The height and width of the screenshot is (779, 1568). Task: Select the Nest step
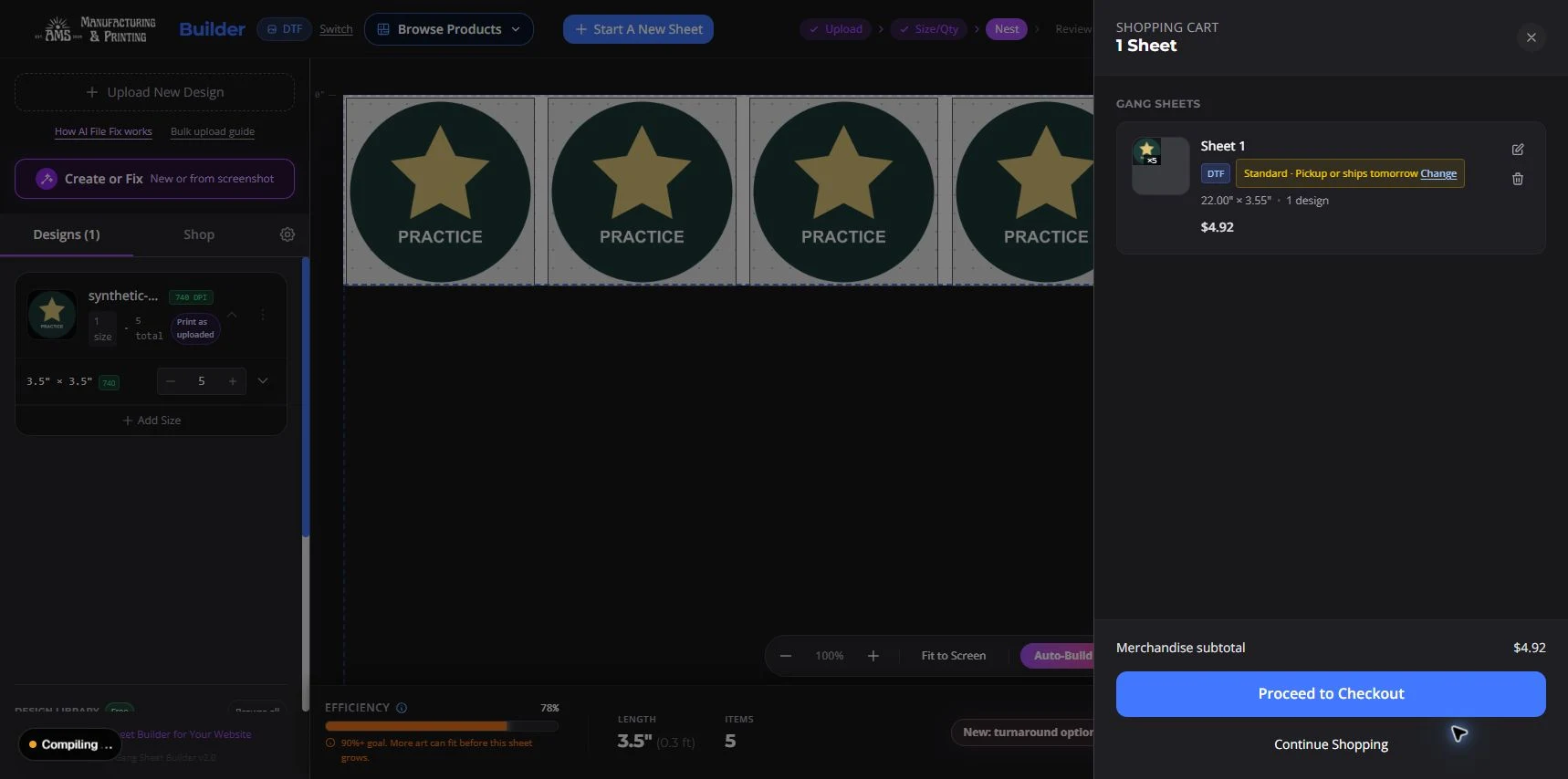tap(1007, 29)
